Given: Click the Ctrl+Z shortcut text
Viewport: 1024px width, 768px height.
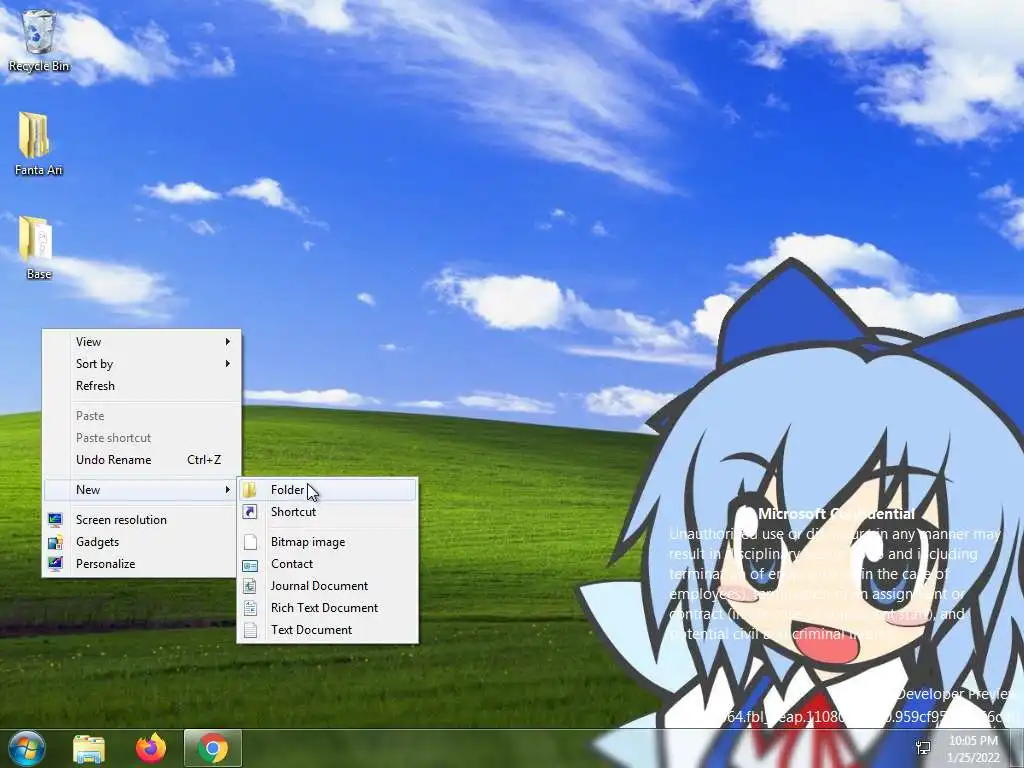Looking at the screenshot, I should pyautogui.click(x=204, y=460).
